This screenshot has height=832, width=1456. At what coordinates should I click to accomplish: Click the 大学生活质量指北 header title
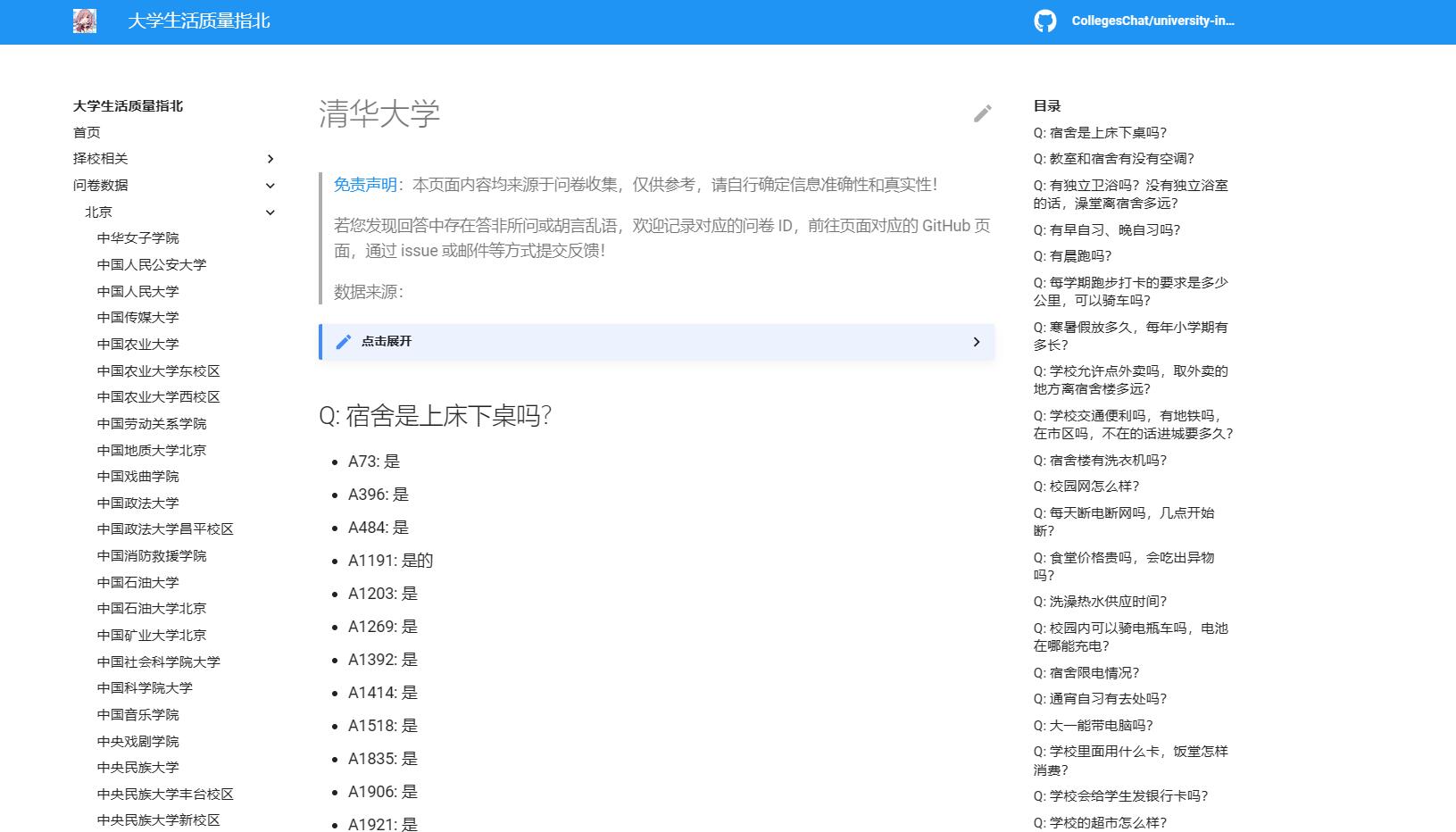click(198, 21)
